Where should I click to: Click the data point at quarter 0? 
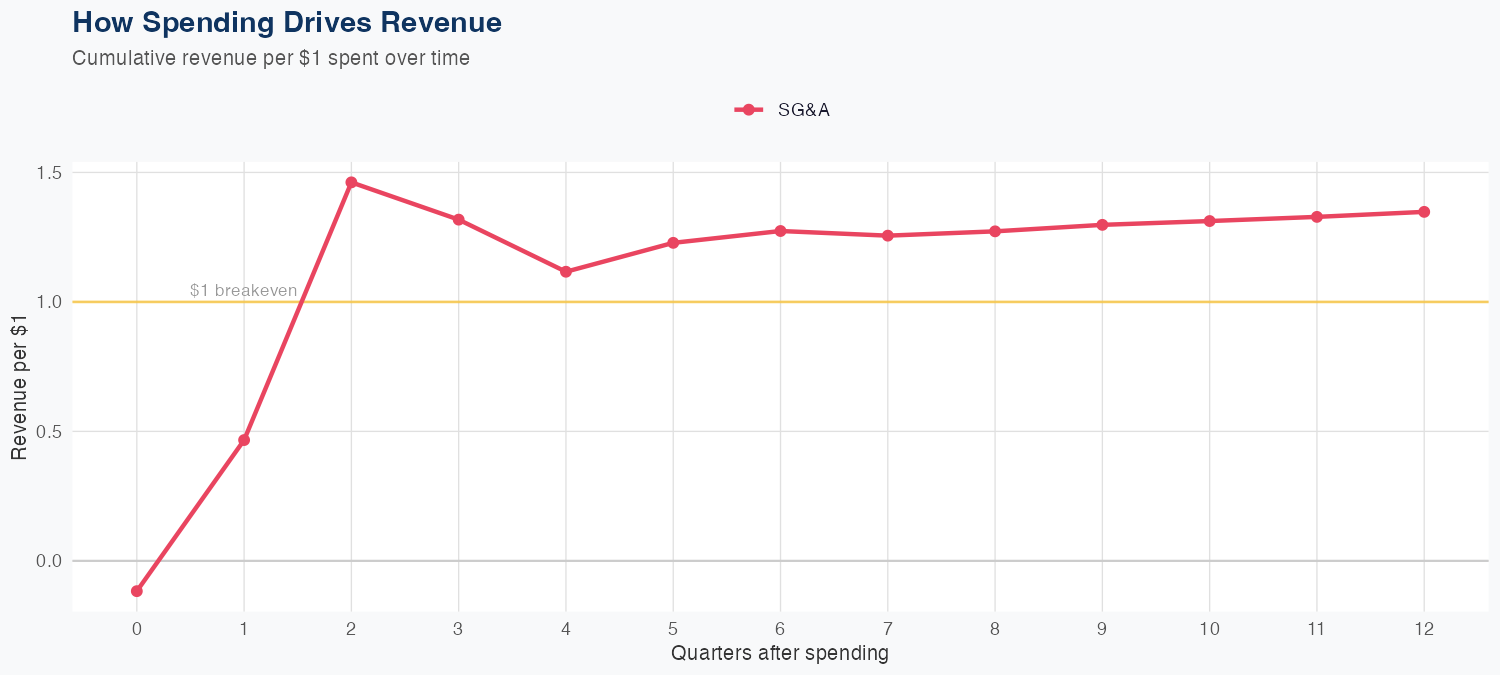pyautogui.click(x=137, y=591)
